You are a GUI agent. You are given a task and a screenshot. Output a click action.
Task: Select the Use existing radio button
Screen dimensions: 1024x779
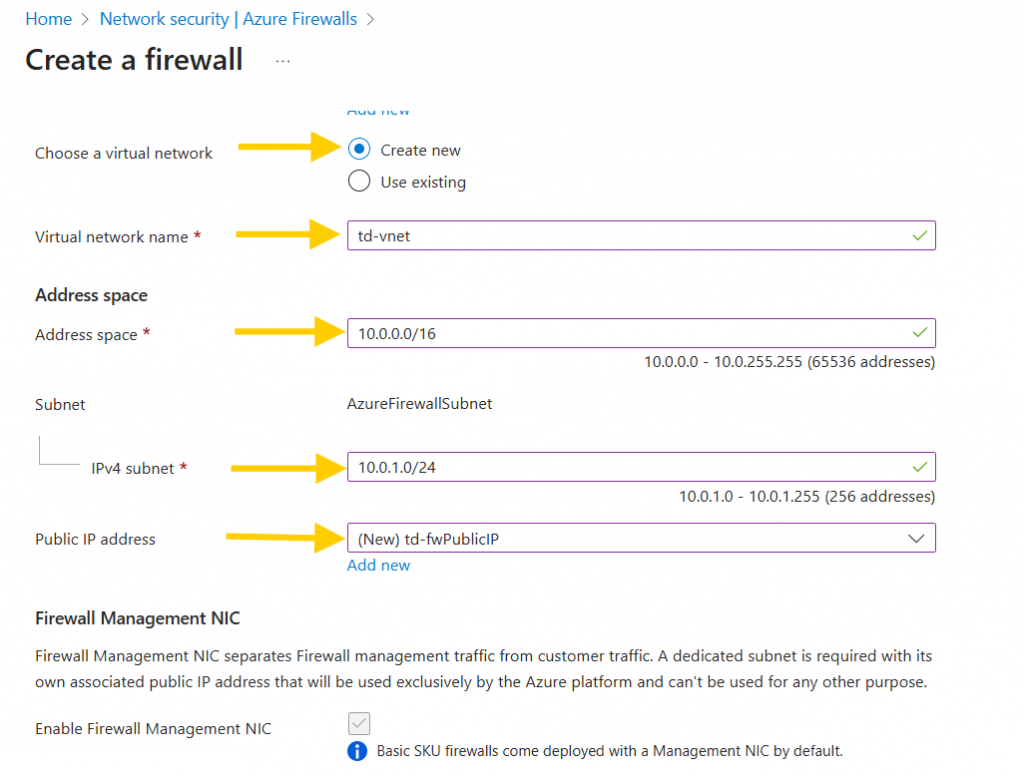click(358, 181)
